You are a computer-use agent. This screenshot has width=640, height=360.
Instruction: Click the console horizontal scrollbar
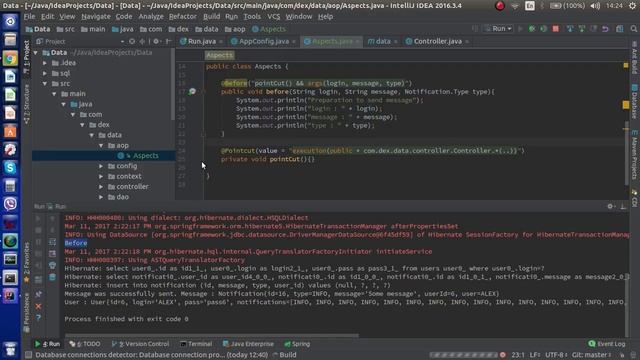[x=211, y=336]
